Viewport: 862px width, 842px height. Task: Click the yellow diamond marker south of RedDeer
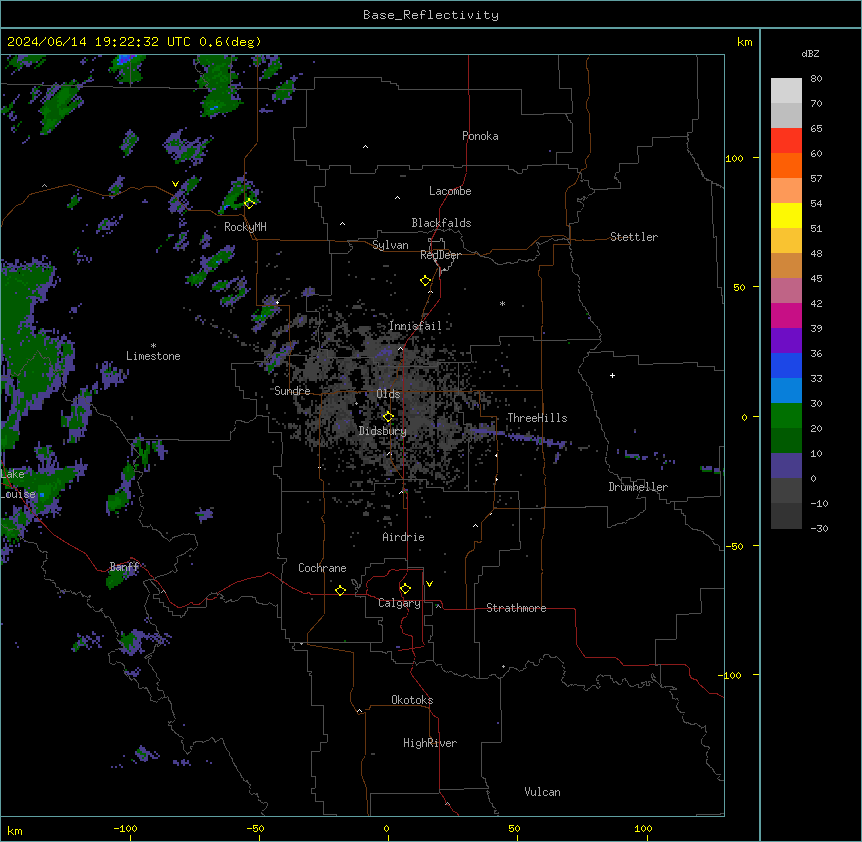[x=426, y=280]
